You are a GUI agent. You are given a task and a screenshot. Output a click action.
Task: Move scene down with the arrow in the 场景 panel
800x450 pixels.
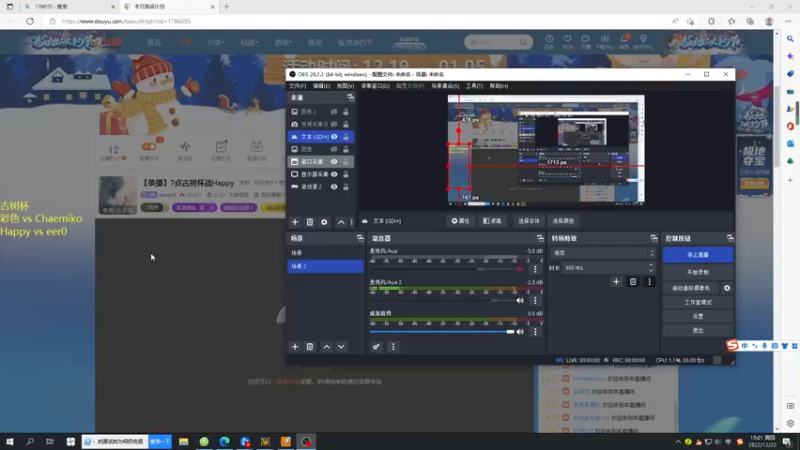coord(341,347)
